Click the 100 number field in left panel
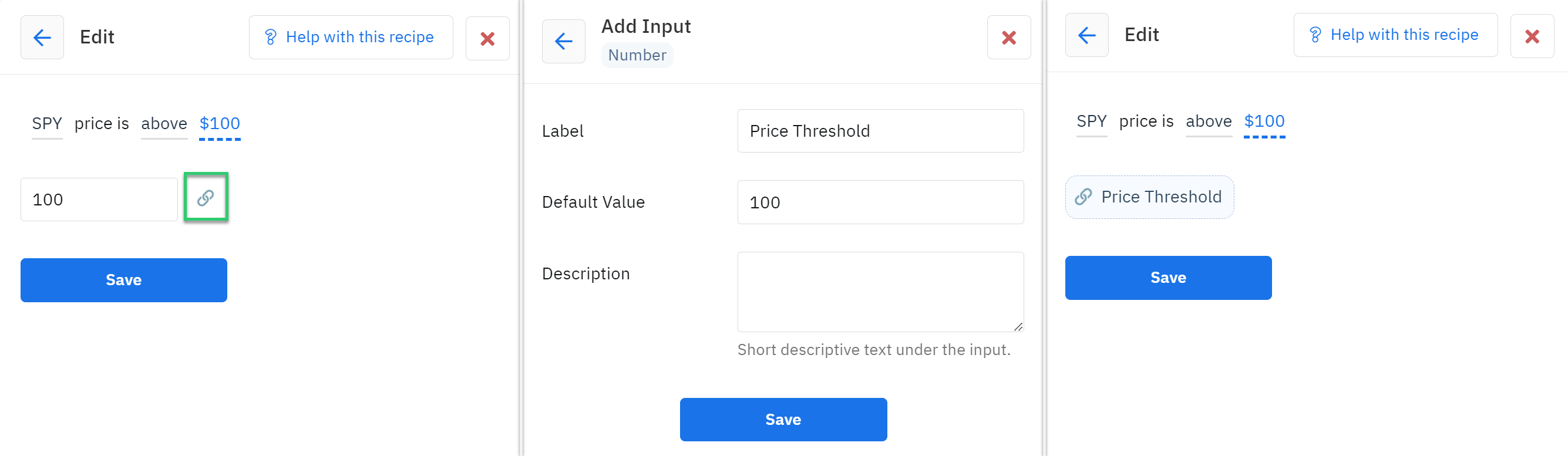This screenshot has width=1568, height=456. click(x=99, y=200)
